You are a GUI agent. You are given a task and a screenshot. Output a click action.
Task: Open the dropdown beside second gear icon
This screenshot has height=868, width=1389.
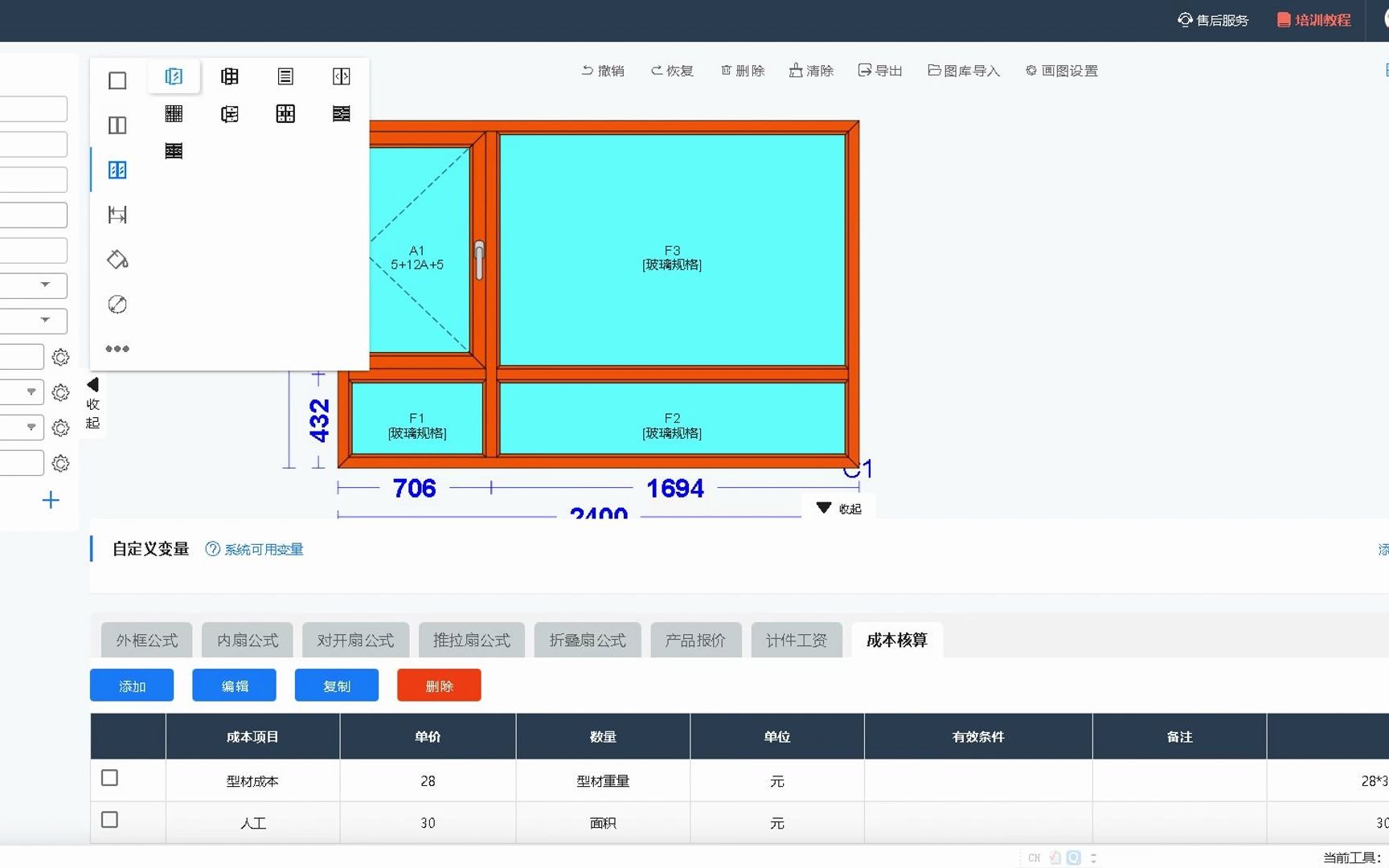[22, 392]
